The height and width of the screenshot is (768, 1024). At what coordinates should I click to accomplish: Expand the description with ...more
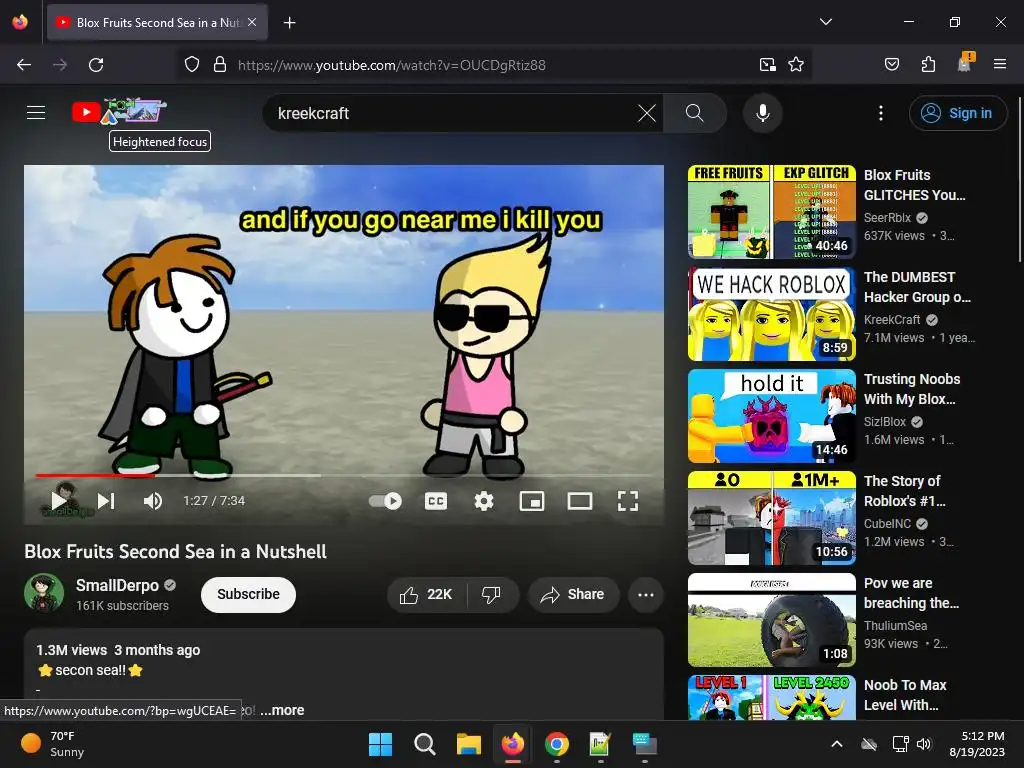coord(282,710)
